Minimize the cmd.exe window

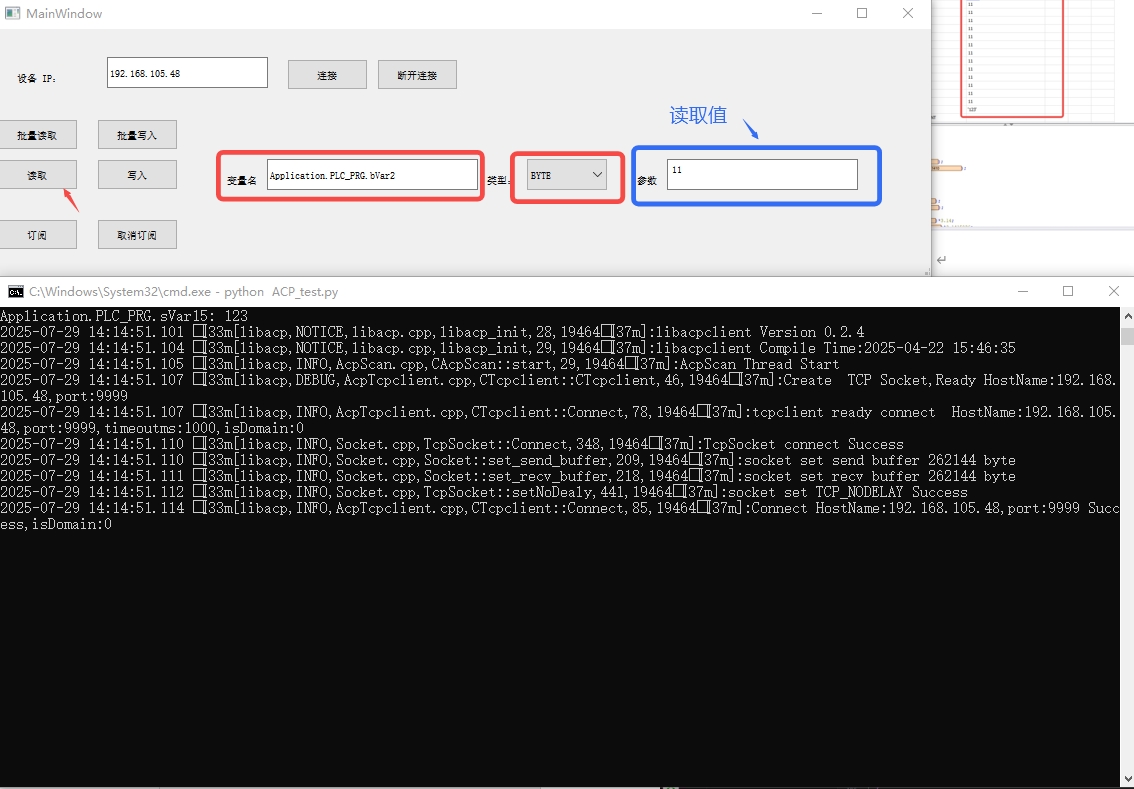(x=1023, y=291)
